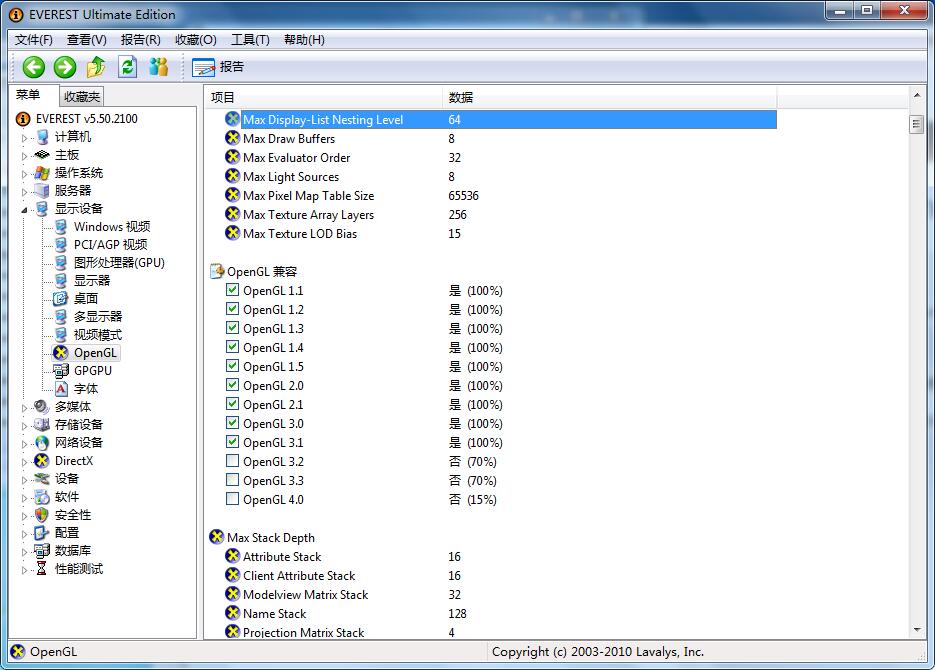This screenshot has width=935, height=670.
Task: Switch to the 收藏夹 tab
Action: pyautogui.click(x=82, y=97)
